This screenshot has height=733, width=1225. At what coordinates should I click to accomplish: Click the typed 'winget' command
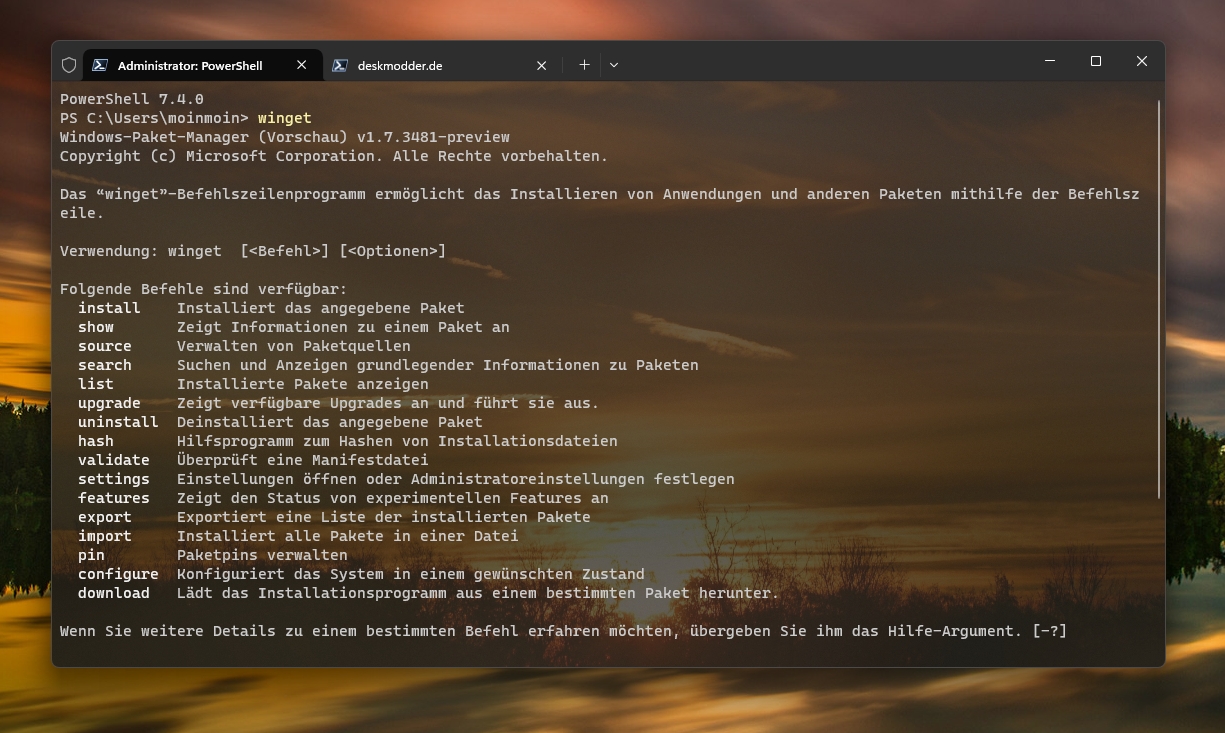pyautogui.click(x=285, y=118)
